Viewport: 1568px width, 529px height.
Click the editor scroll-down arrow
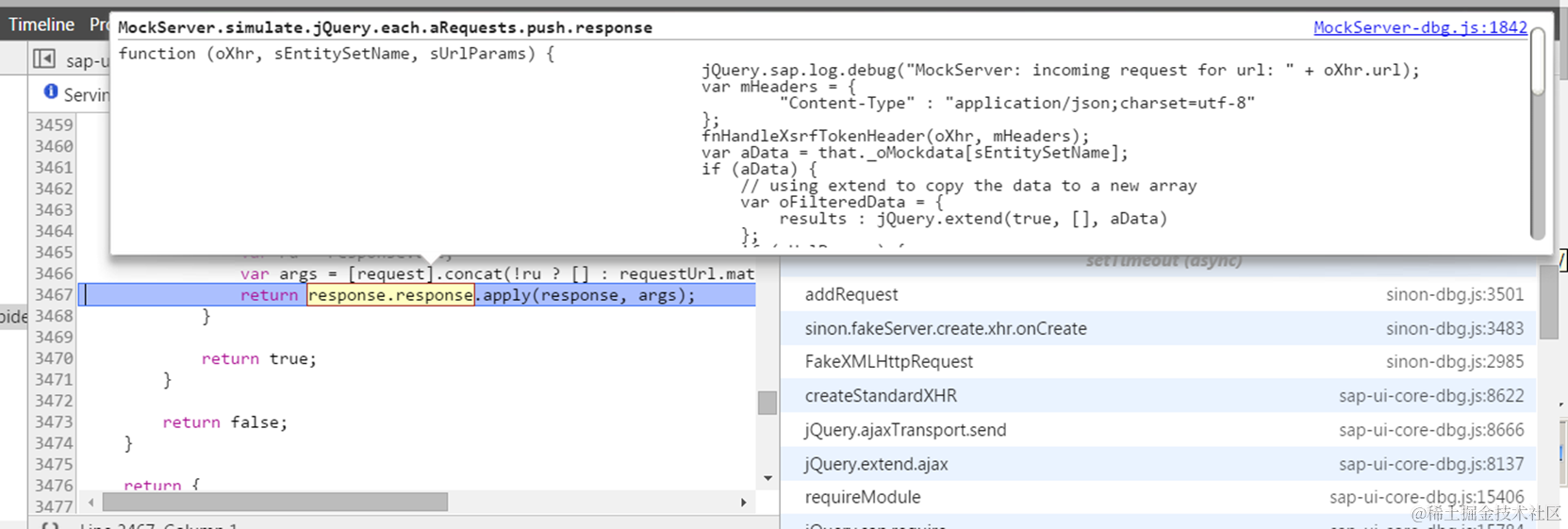pos(767,479)
